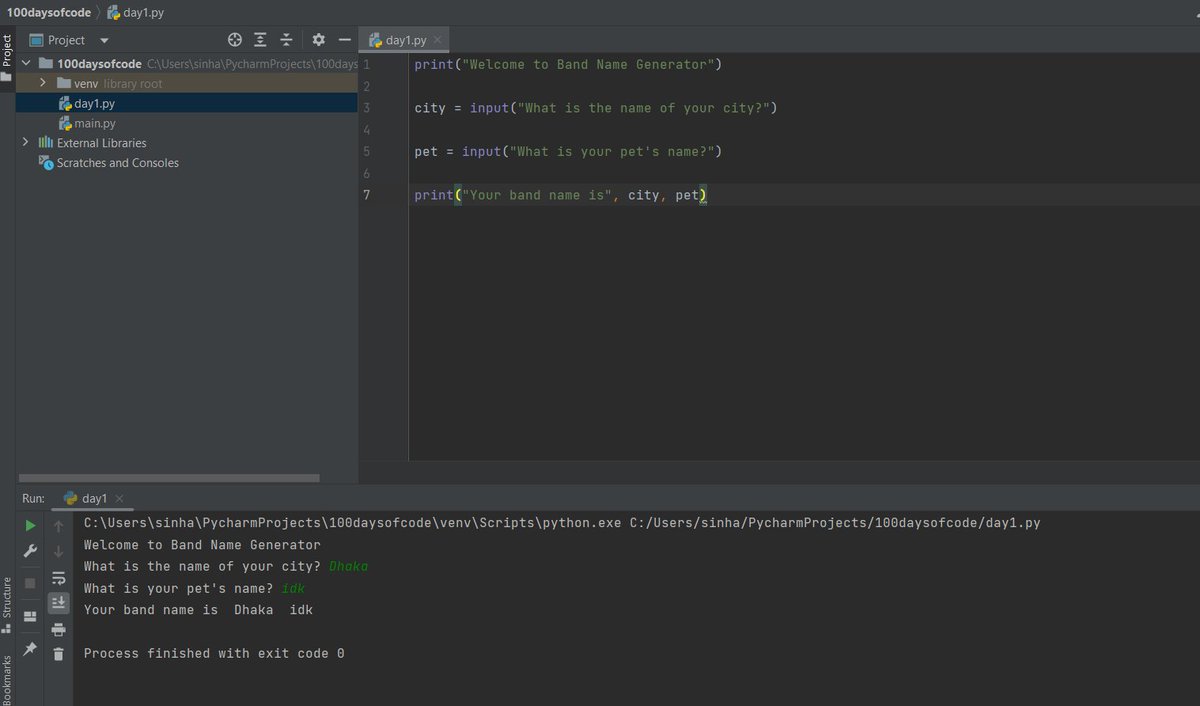Close the day1 Run tab
This screenshot has height=706, width=1200.
[119, 498]
